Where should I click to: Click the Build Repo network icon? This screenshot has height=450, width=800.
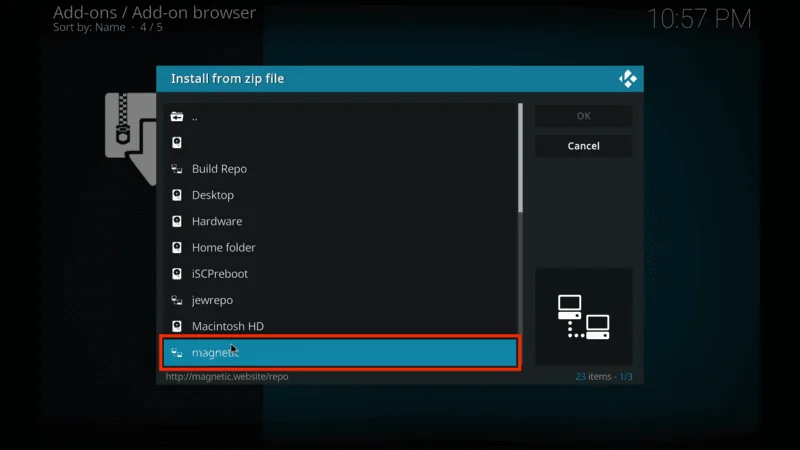[177, 169]
